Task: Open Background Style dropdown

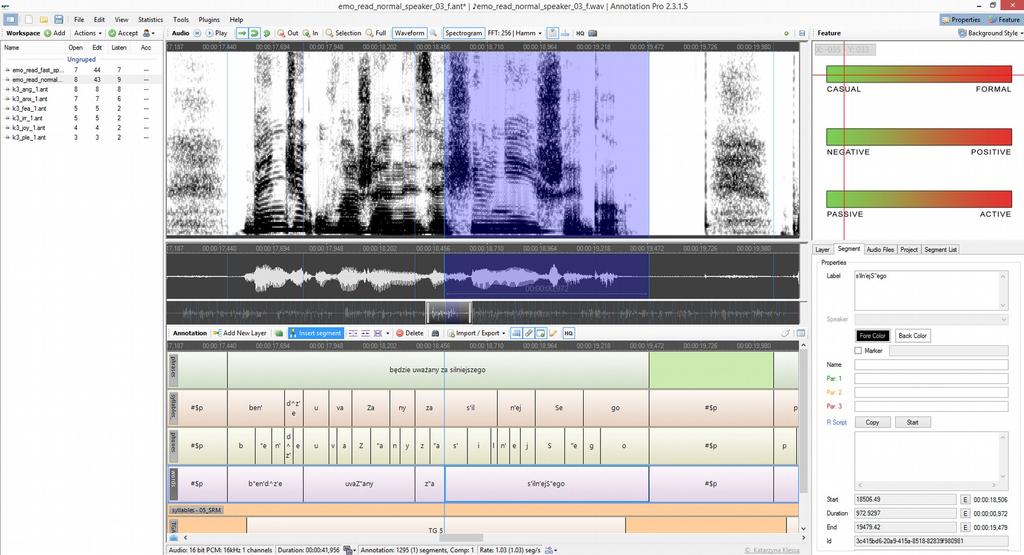Action: (x=990, y=33)
